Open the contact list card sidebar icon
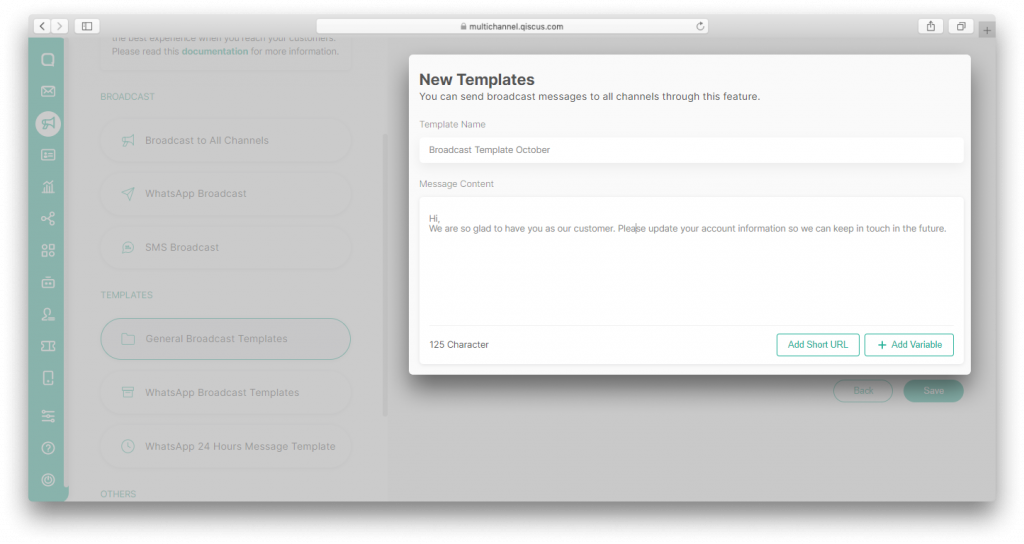The height and width of the screenshot is (544, 1024). (48, 155)
